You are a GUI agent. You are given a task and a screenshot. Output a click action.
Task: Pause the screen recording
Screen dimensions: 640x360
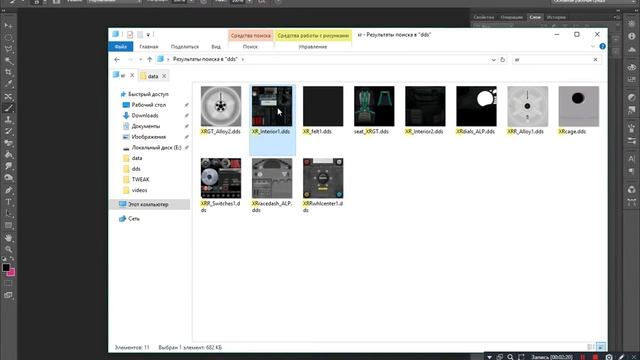[x=582, y=357]
